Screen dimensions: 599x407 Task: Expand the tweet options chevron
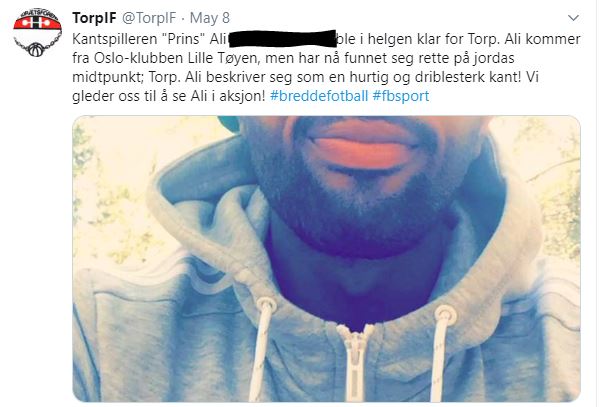573,18
